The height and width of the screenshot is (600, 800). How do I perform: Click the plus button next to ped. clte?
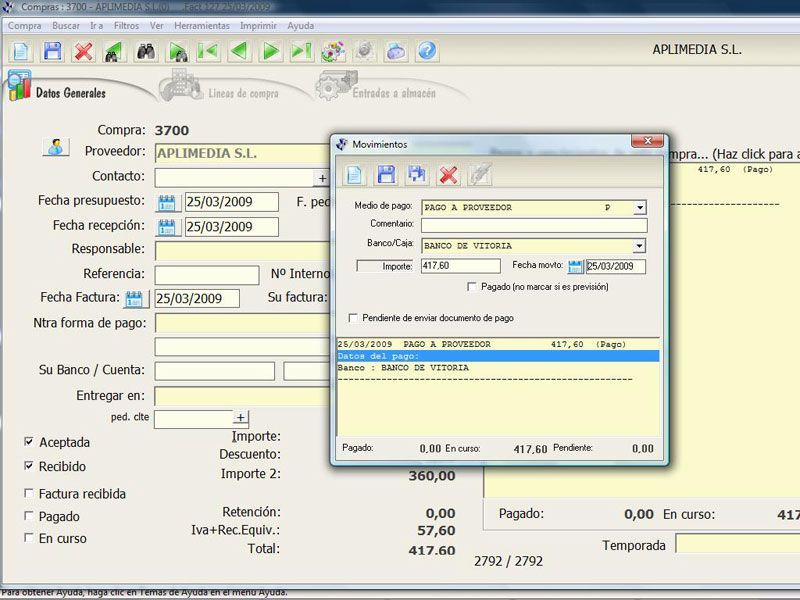pos(241,418)
